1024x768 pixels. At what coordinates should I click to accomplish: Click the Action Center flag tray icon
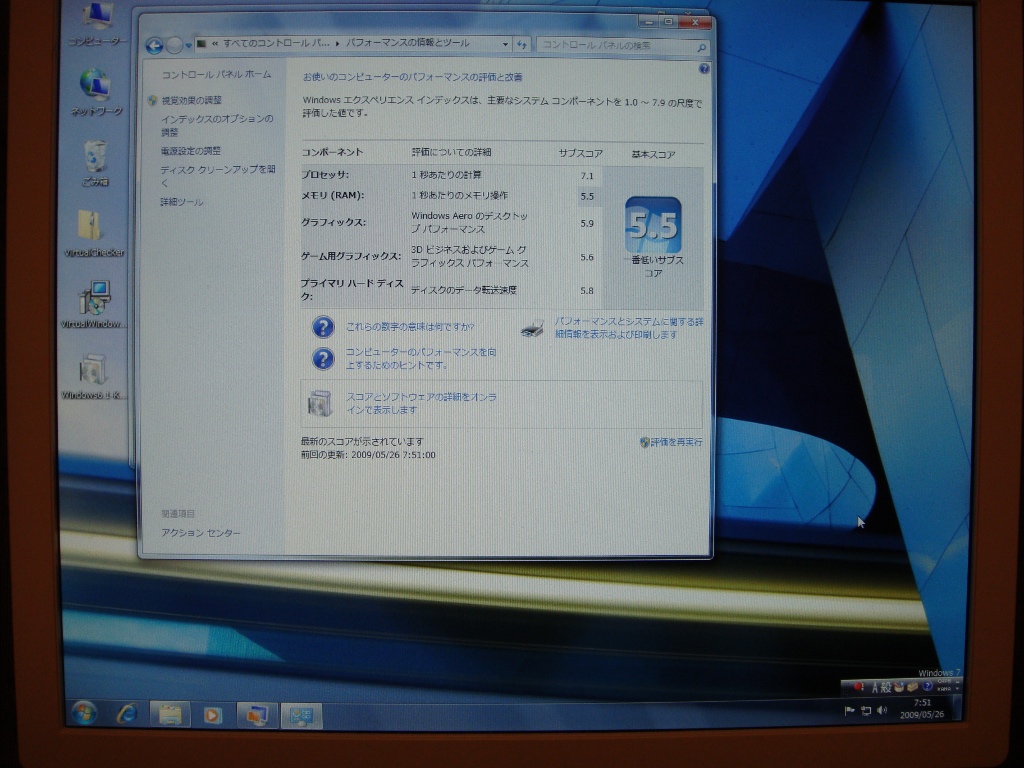850,711
